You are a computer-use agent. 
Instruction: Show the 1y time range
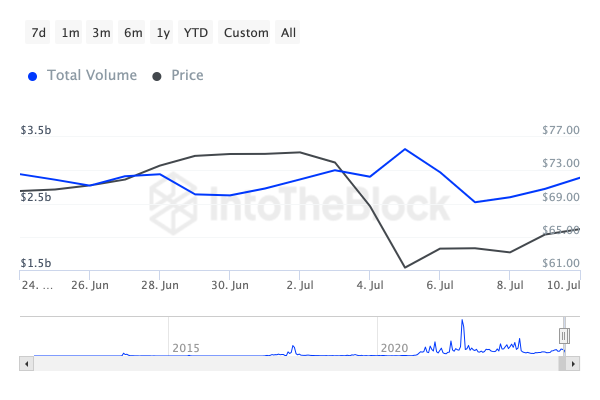(163, 33)
